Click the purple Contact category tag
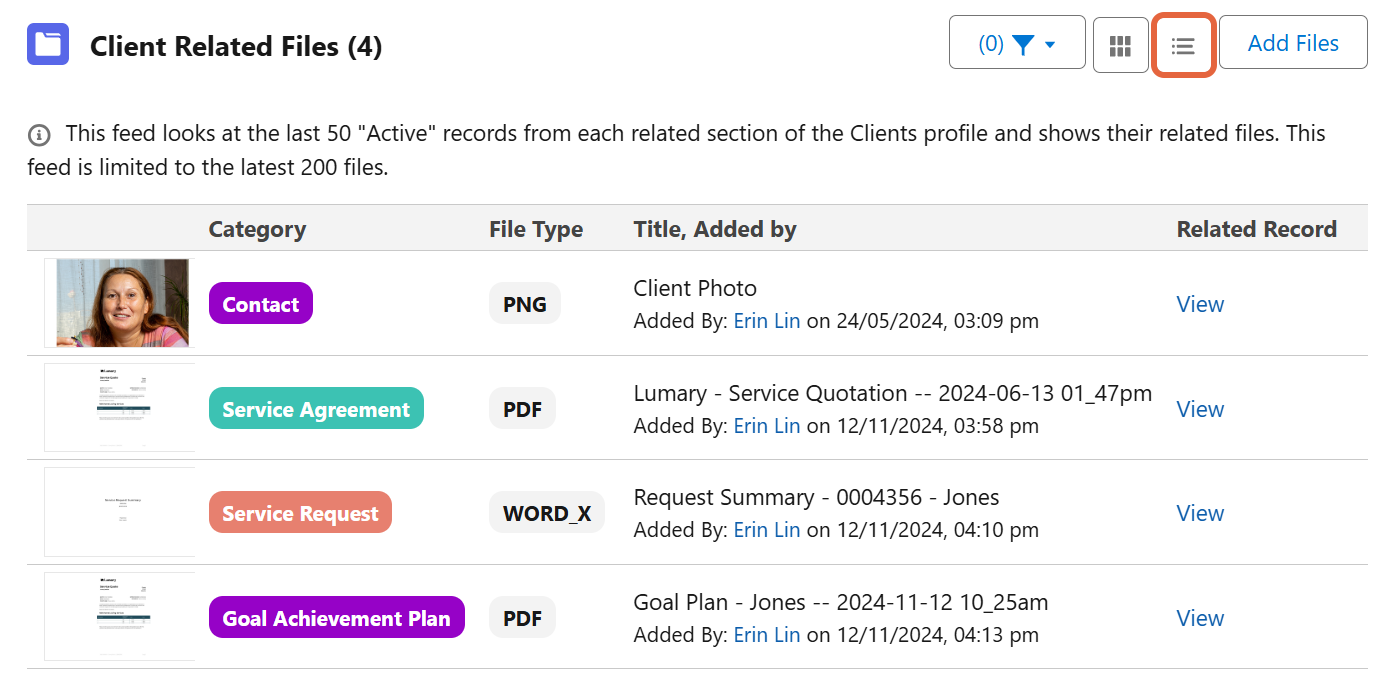Screen dimensions: 1396x688 click(x=260, y=304)
